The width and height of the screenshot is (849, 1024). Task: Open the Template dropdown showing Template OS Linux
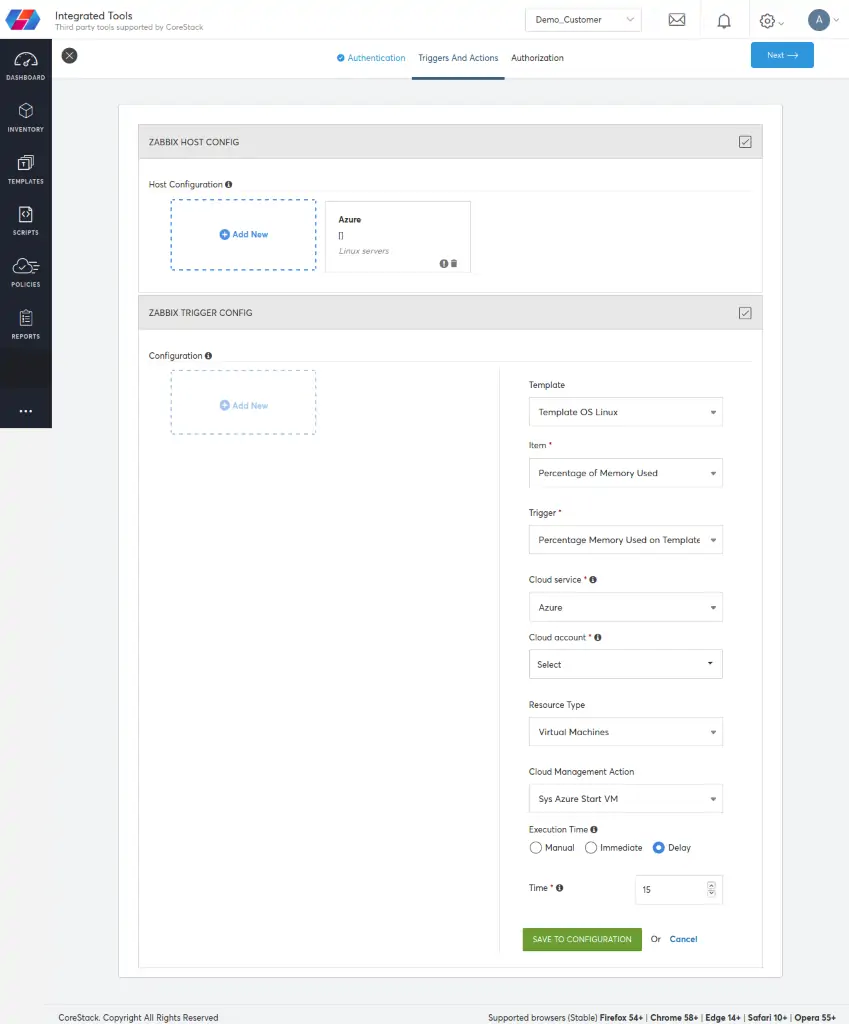(626, 412)
